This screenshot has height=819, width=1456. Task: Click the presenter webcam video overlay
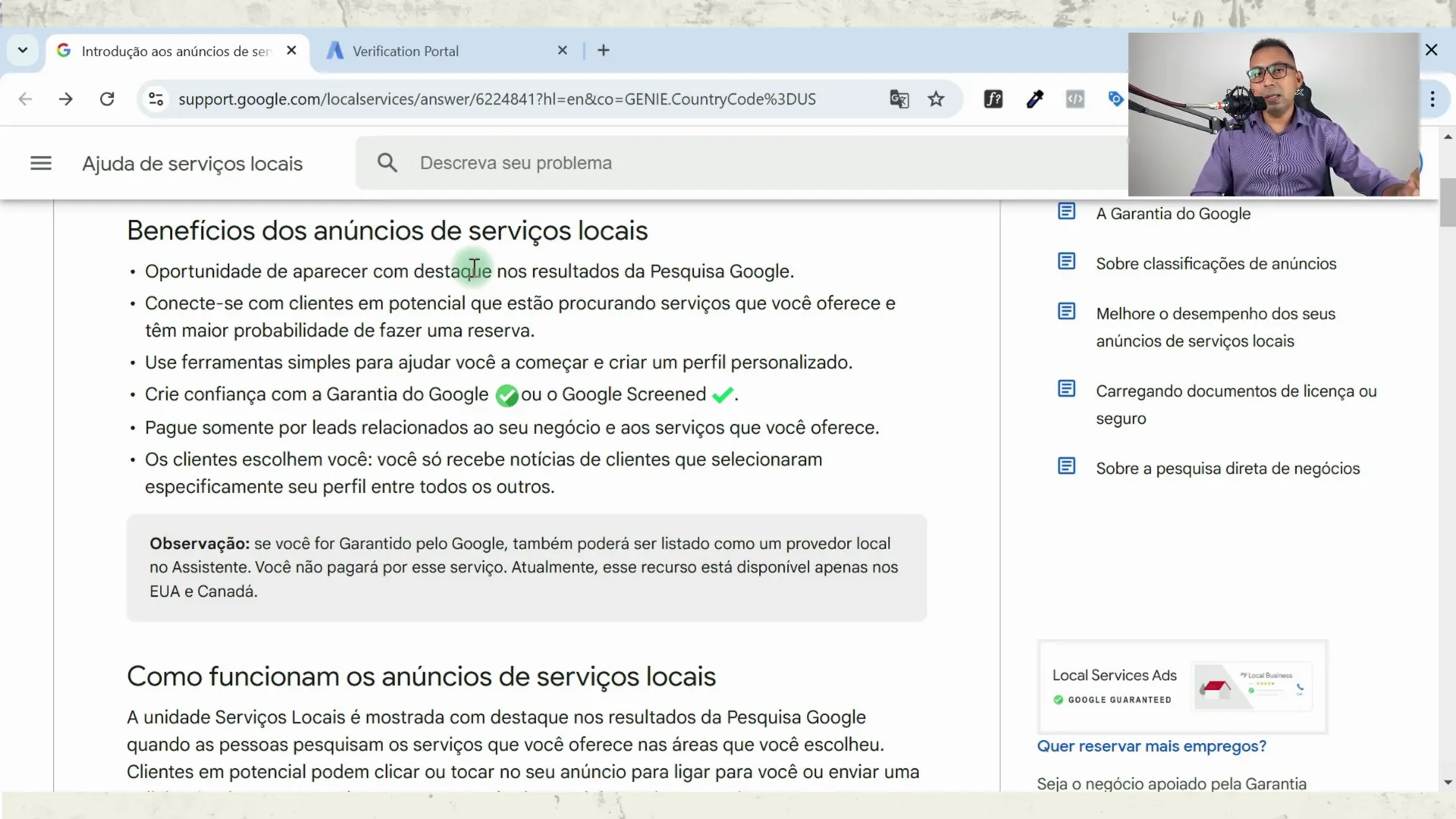[x=1273, y=115]
